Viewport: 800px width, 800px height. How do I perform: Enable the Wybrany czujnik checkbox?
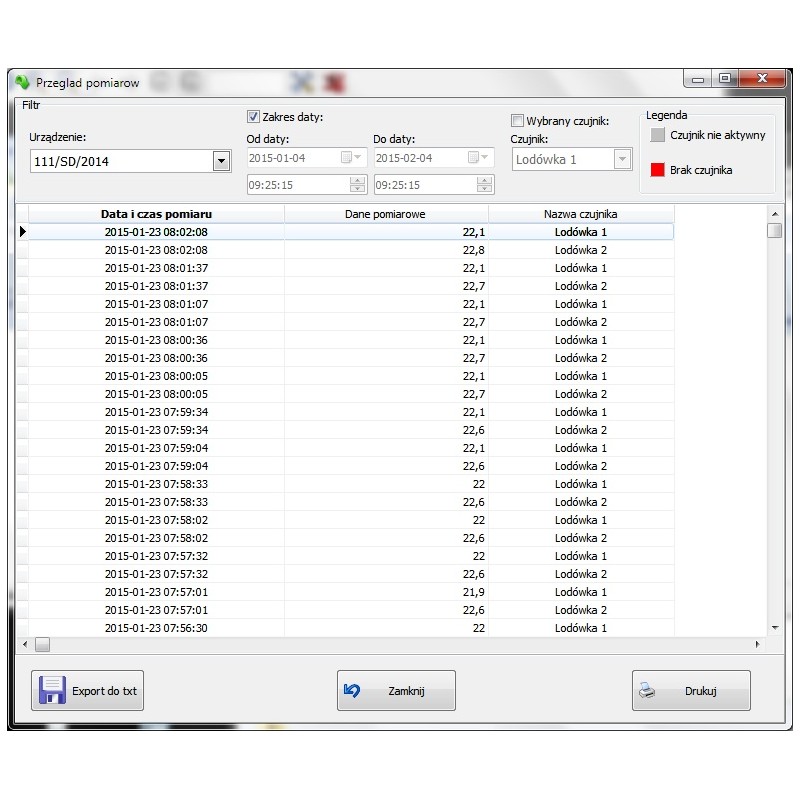tap(517, 121)
